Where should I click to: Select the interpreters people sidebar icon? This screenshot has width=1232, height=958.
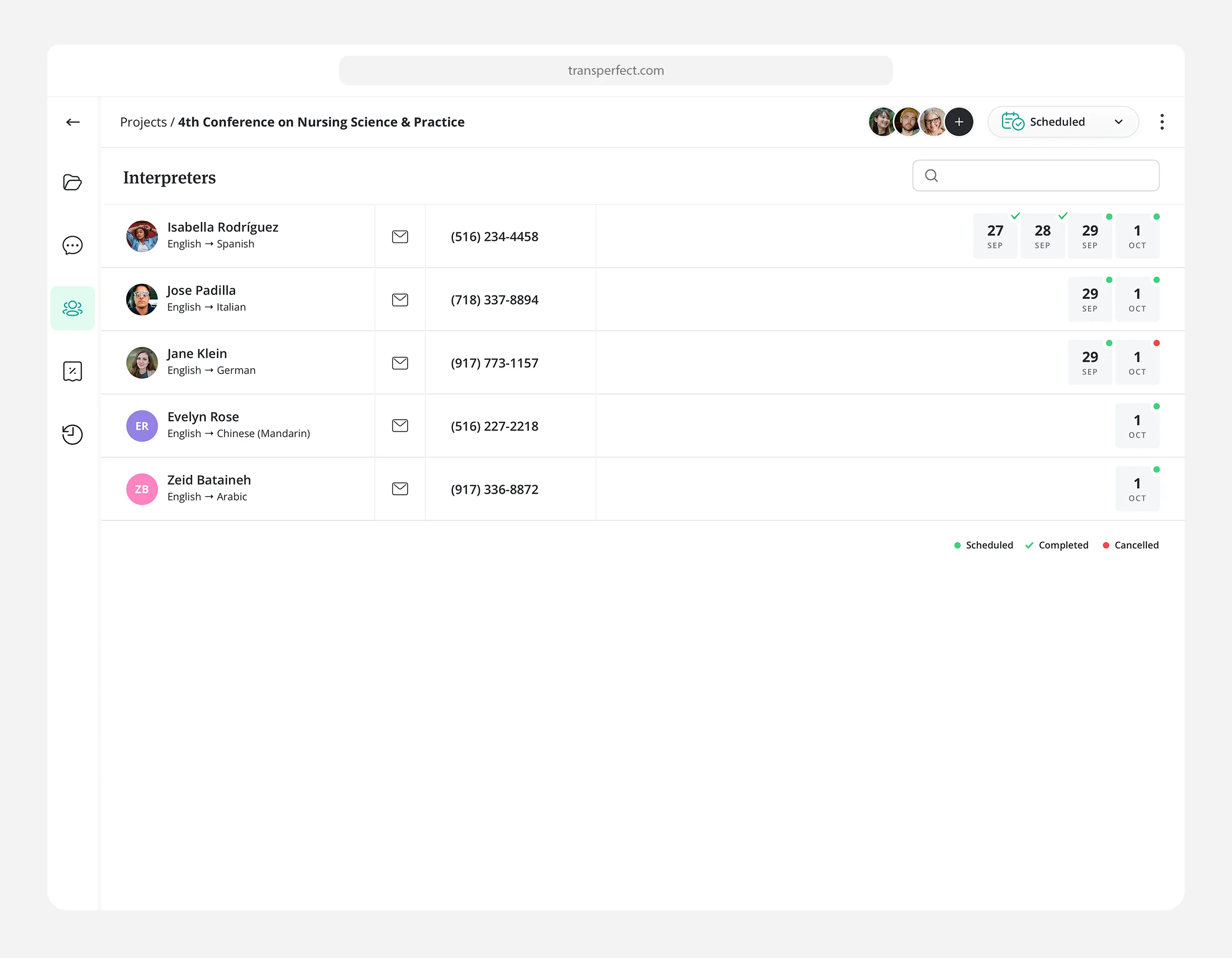click(72, 308)
